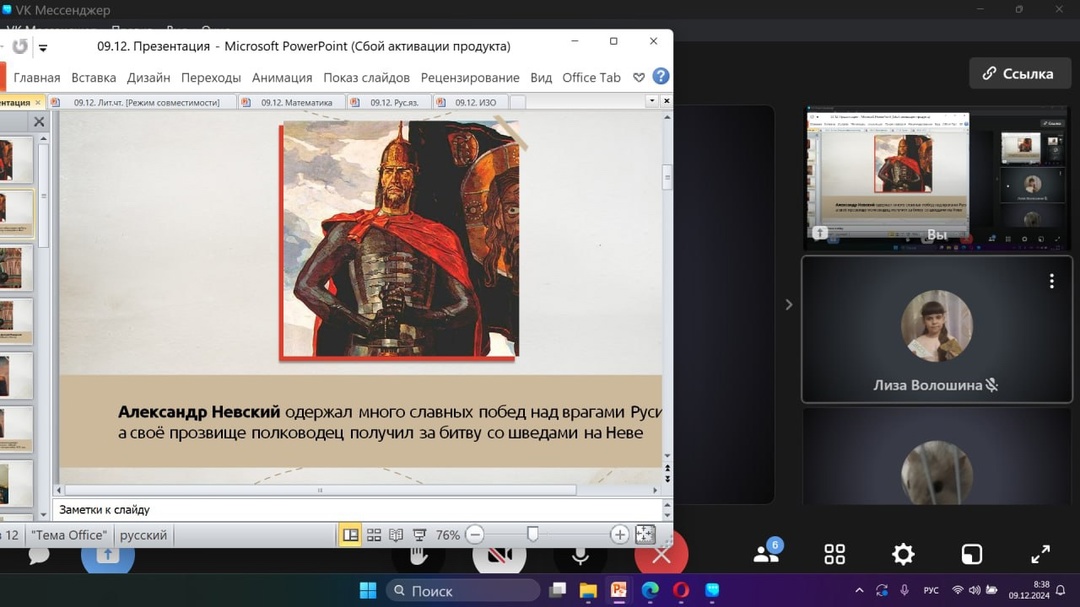Screen dimensions: 1080x607
Task: Open Opera browser from the taskbar
Action: coord(681,590)
